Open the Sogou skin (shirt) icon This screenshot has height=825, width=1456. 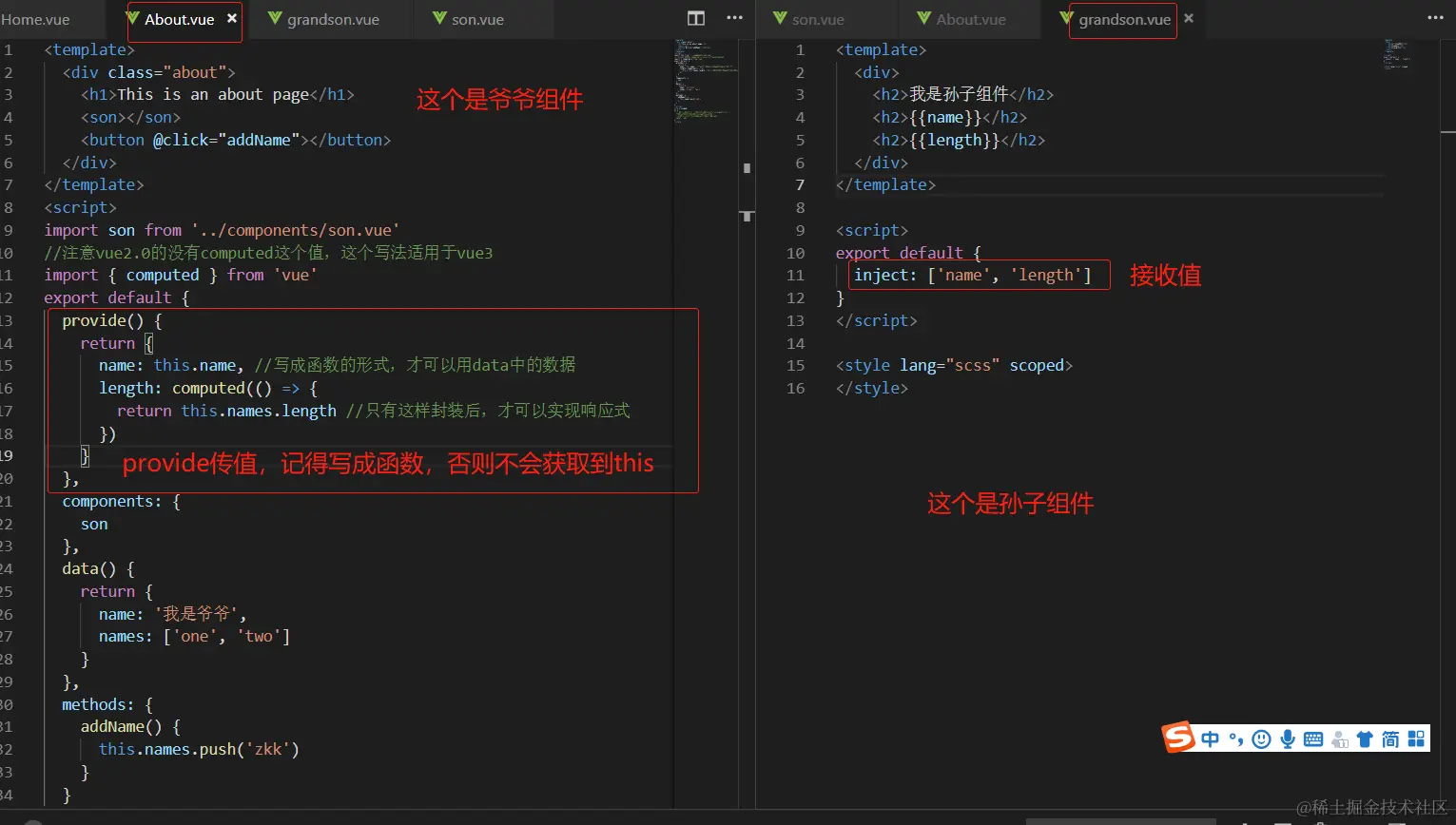[x=1365, y=739]
